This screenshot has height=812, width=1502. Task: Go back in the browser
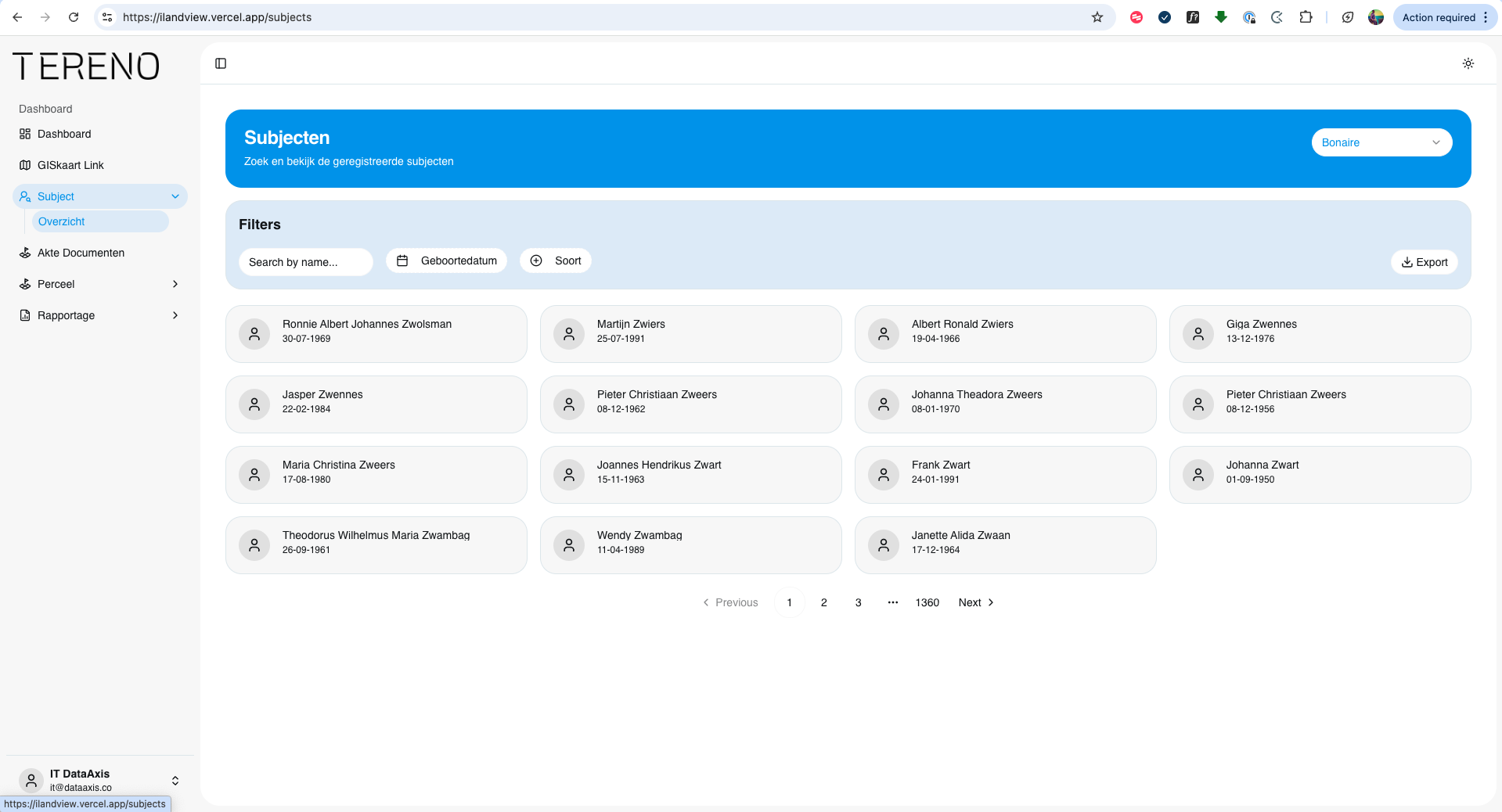17,17
